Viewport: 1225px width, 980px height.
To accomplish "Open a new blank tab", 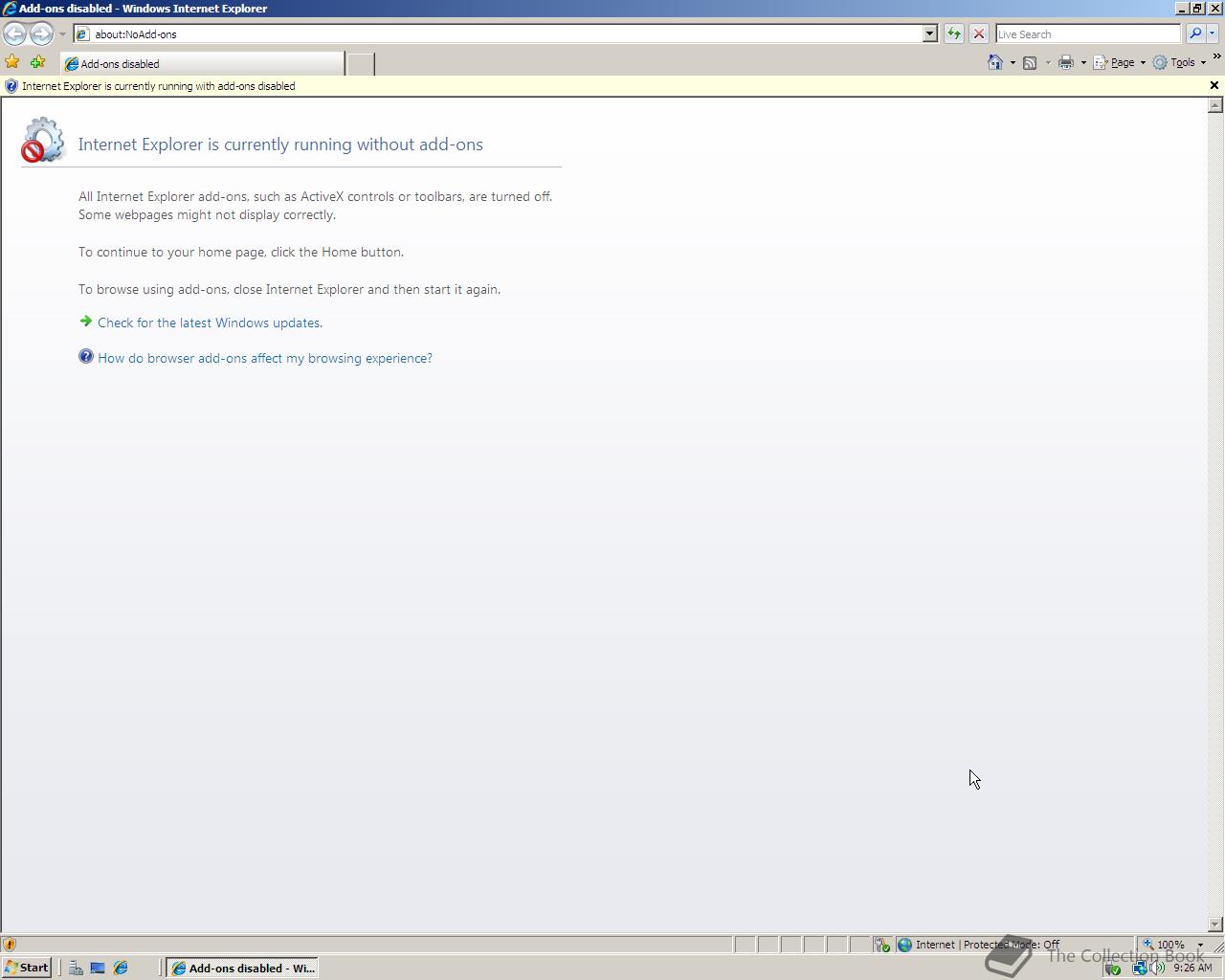I will [360, 64].
